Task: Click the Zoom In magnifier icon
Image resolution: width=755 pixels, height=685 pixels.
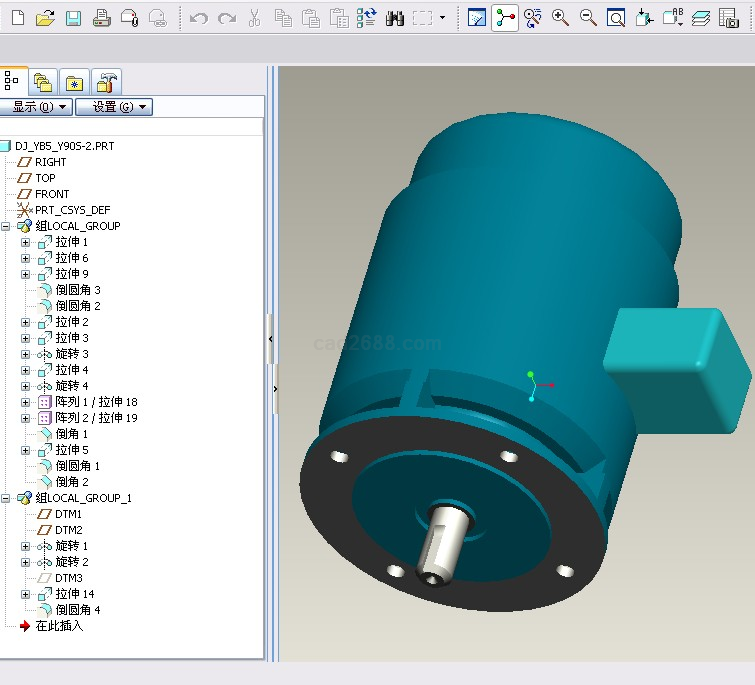Action: 560,18
